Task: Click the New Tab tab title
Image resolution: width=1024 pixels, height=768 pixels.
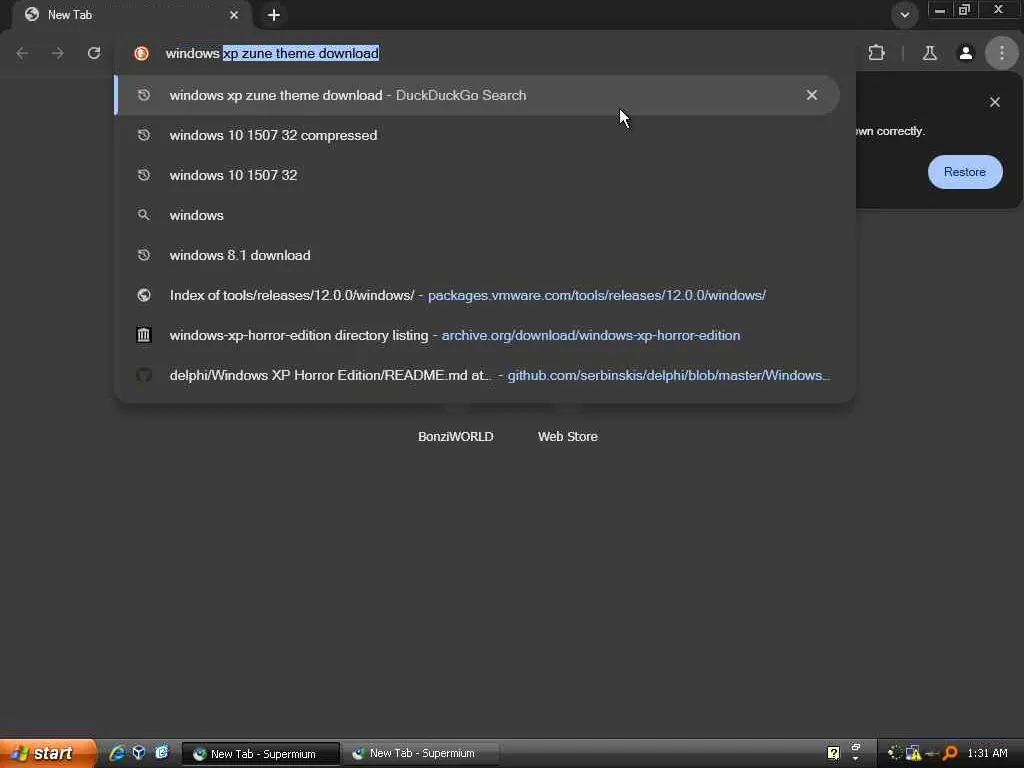Action: click(x=70, y=14)
